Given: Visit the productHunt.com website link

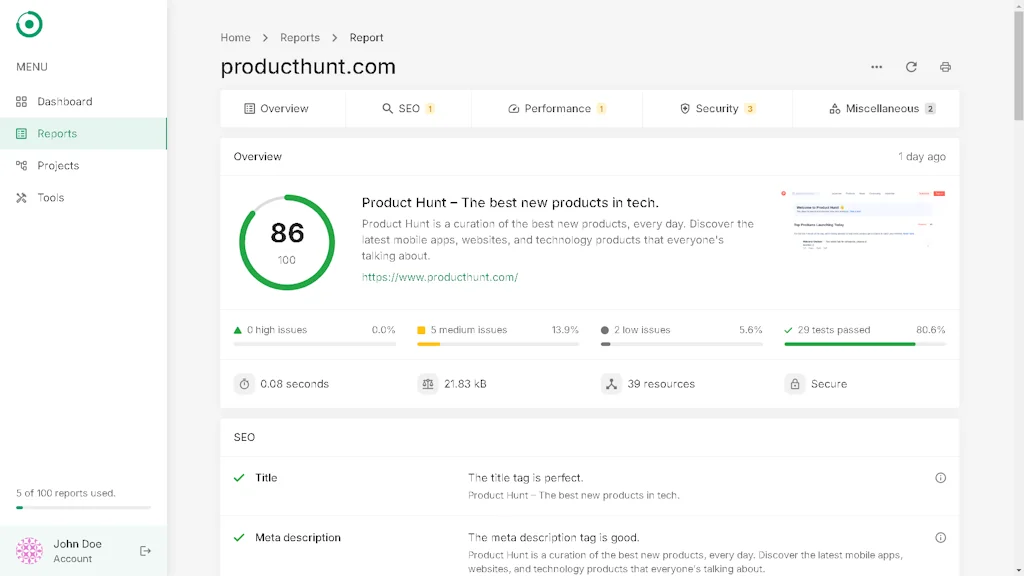Looking at the screenshot, I should coord(440,277).
